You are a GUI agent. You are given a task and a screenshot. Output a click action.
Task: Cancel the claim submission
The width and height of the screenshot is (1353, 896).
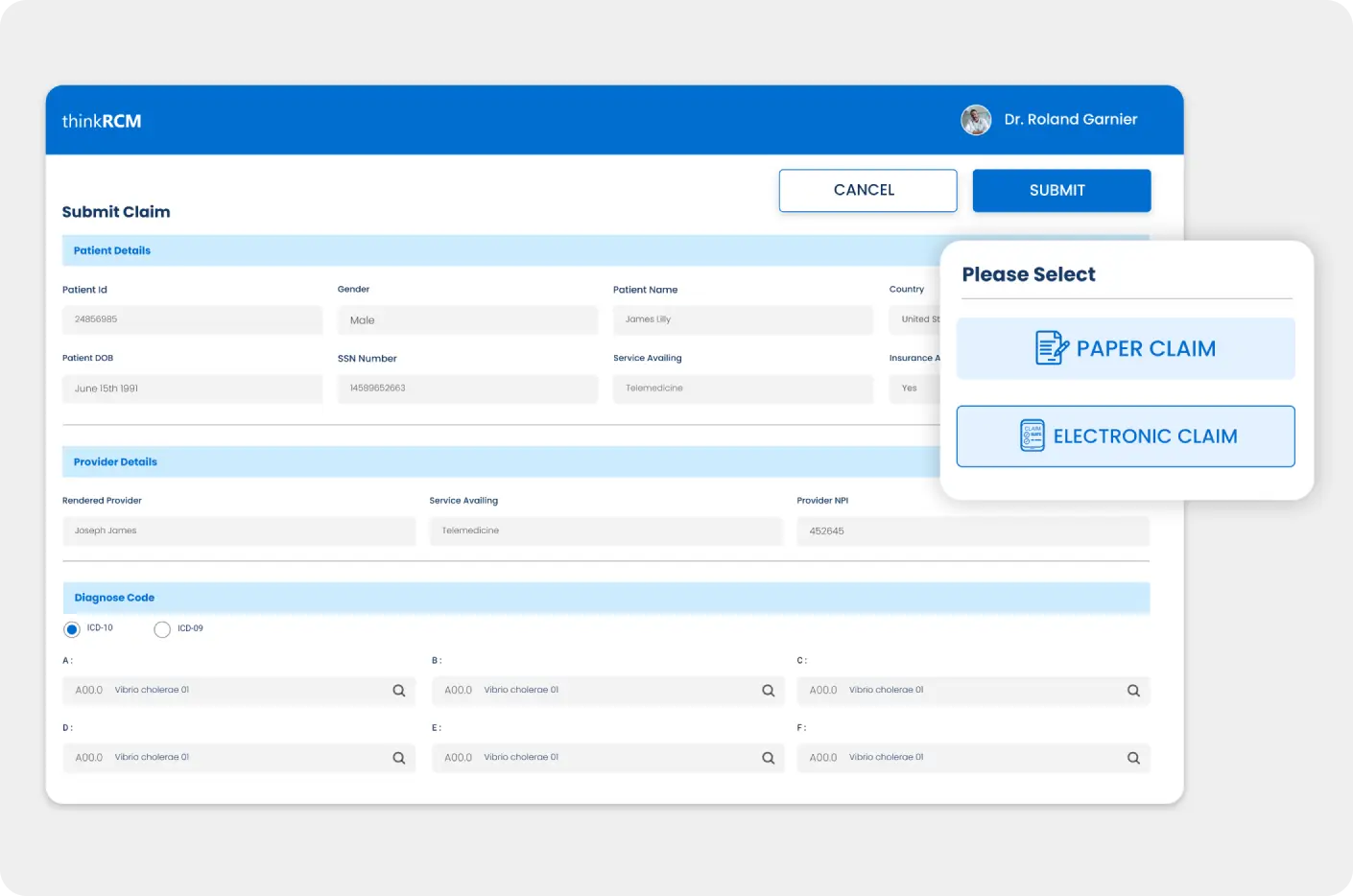point(866,190)
